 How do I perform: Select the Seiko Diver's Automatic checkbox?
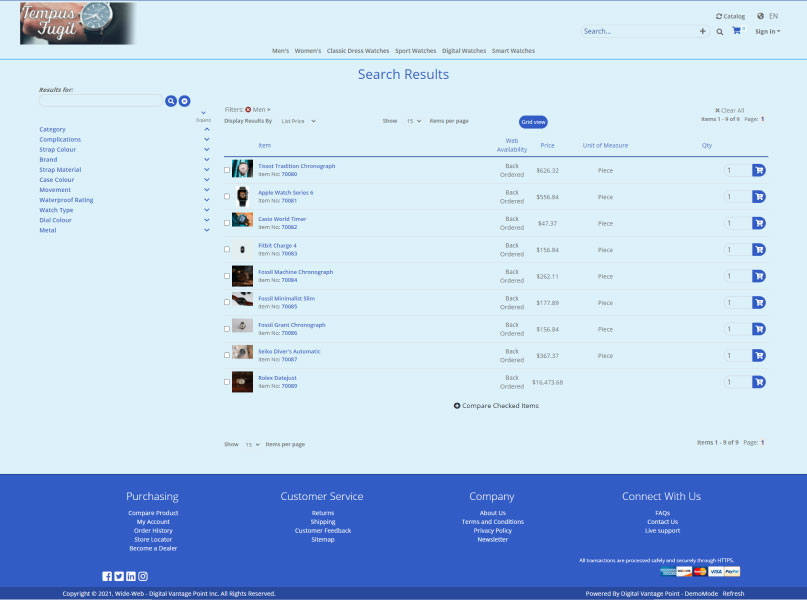[227, 356]
